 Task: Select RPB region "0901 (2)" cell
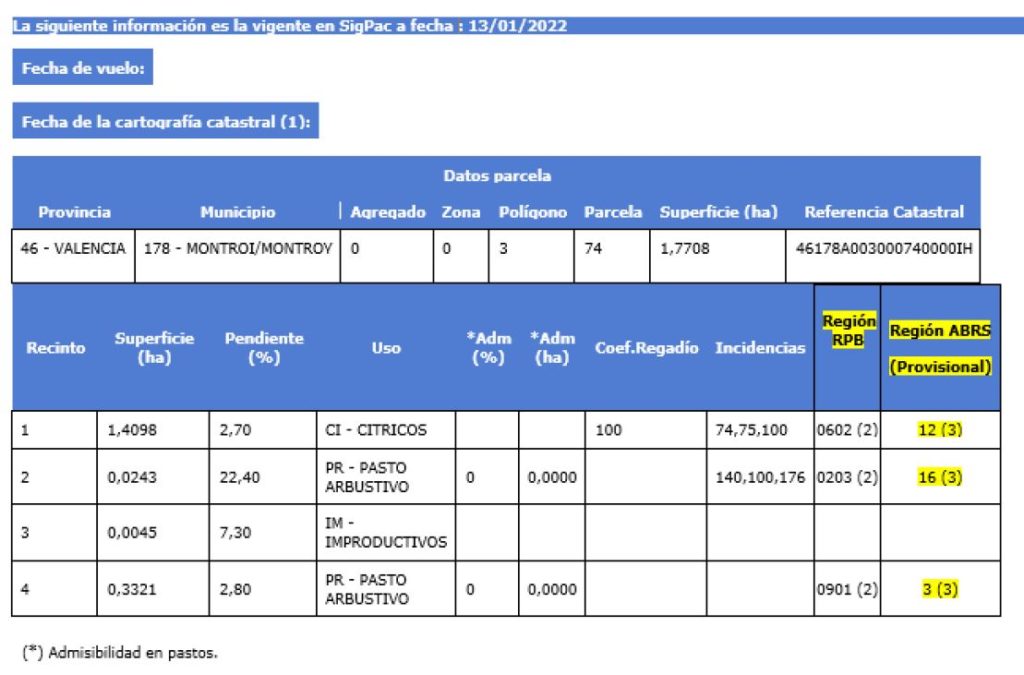[x=847, y=589]
